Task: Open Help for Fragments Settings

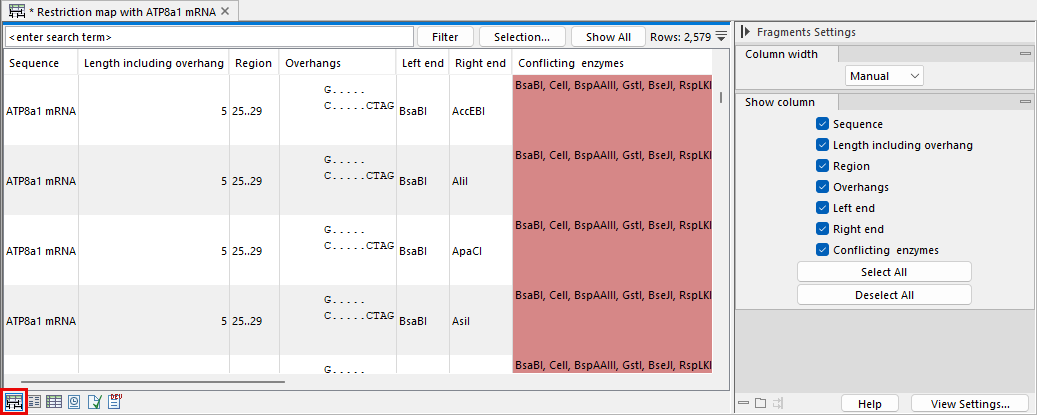Action: (870, 404)
